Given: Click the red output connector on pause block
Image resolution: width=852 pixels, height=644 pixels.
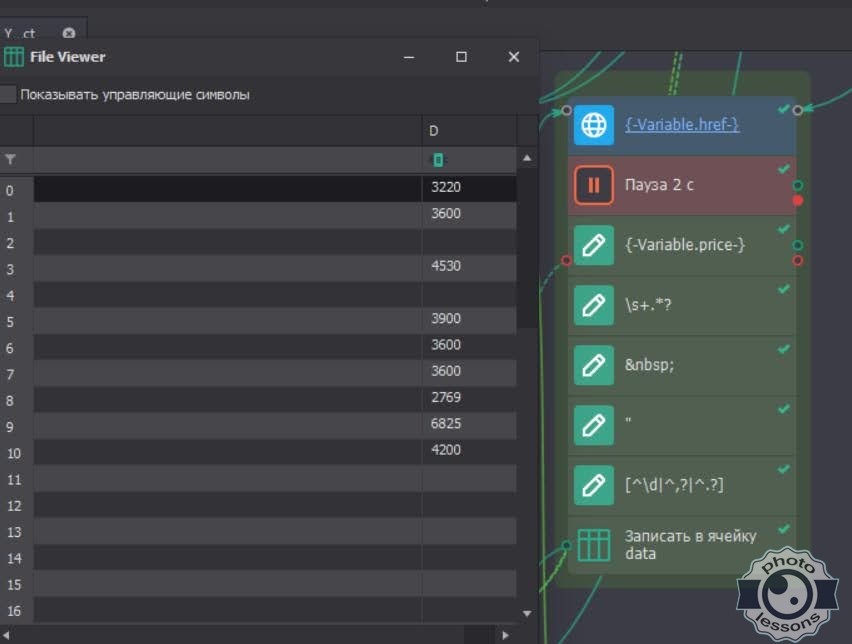Looking at the screenshot, I should click(x=797, y=201).
